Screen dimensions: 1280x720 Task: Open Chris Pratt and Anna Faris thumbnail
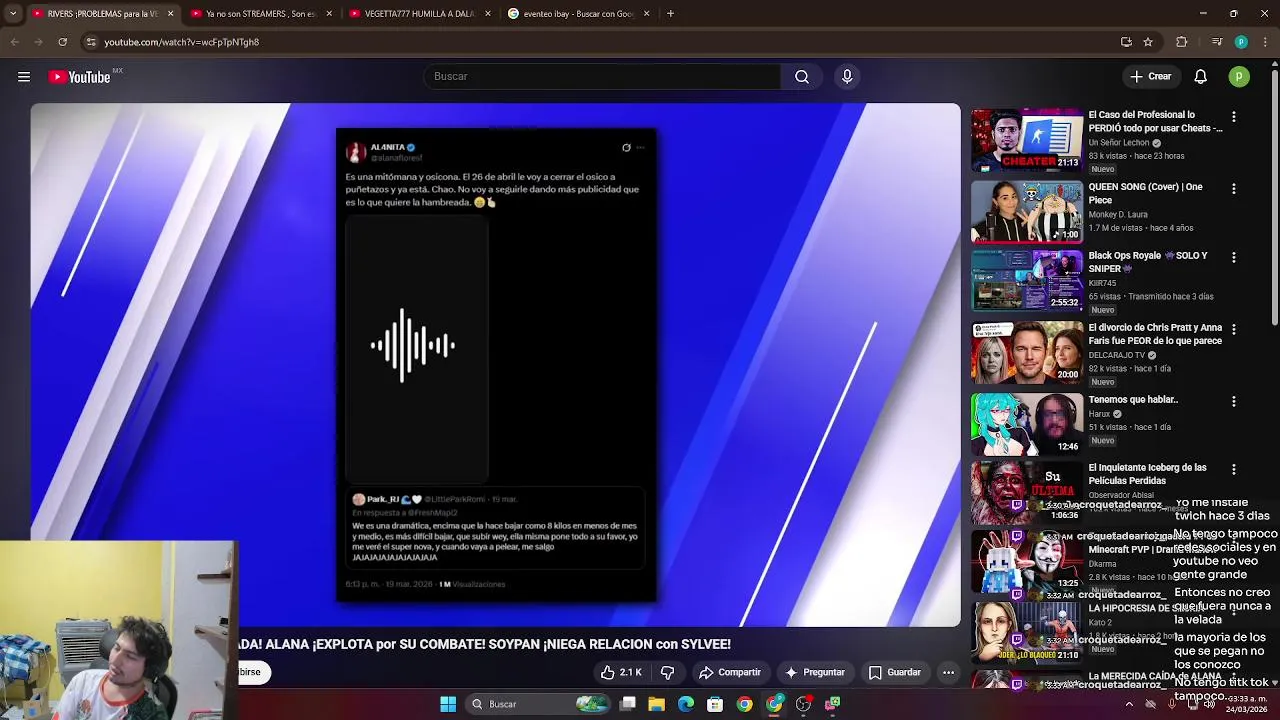tap(1027, 352)
